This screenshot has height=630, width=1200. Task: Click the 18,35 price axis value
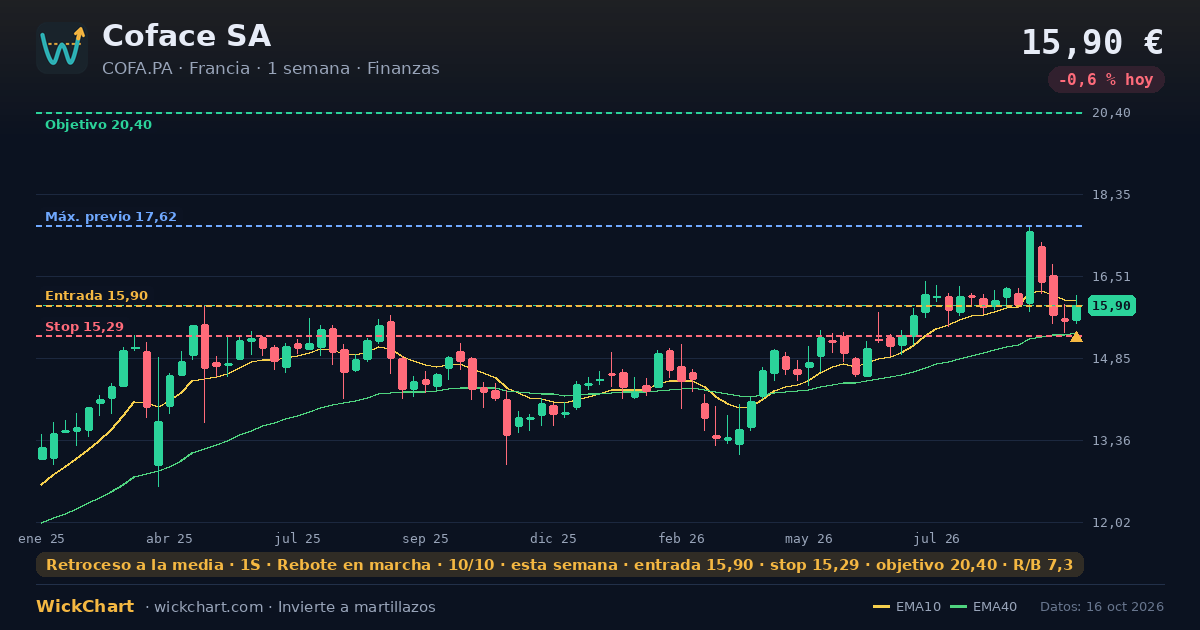(x=1111, y=195)
